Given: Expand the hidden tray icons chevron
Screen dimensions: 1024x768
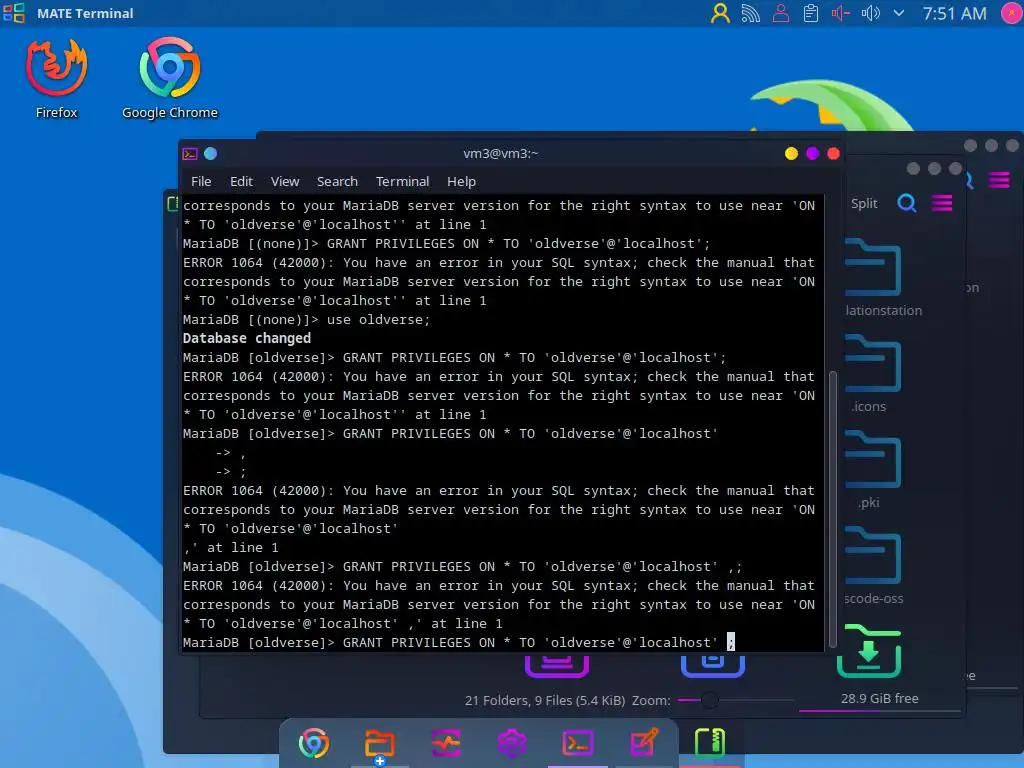Looking at the screenshot, I should (899, 13).
